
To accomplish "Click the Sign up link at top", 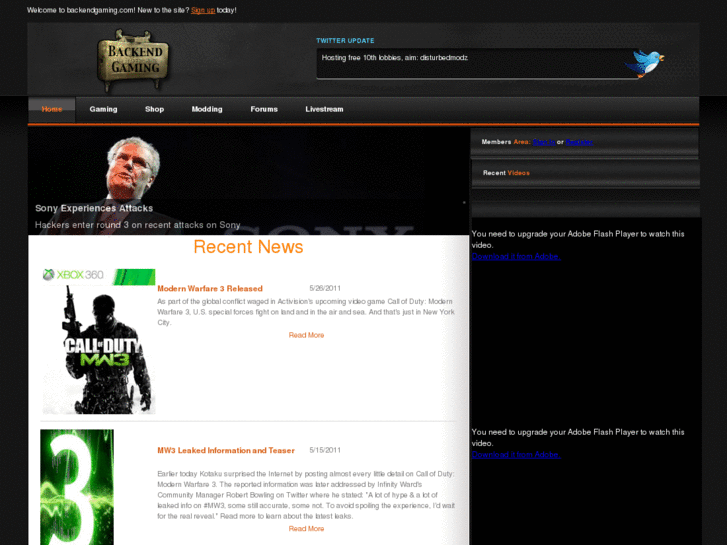I will point(203,10).
